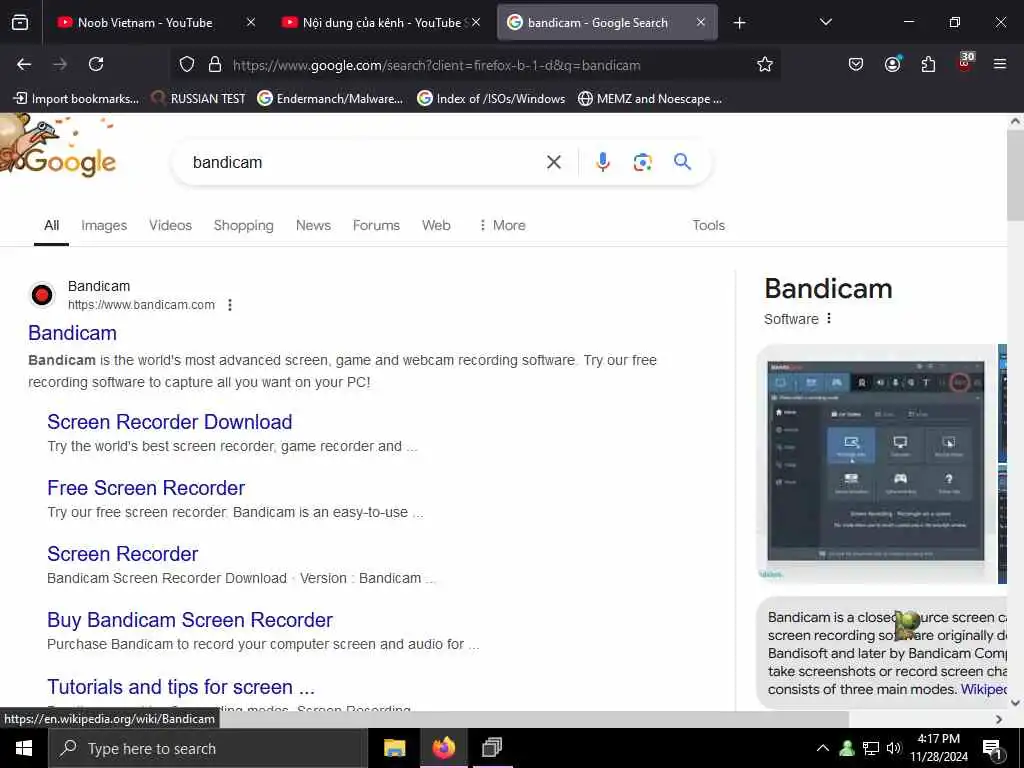Select the Web search tab

click(436, 225)
